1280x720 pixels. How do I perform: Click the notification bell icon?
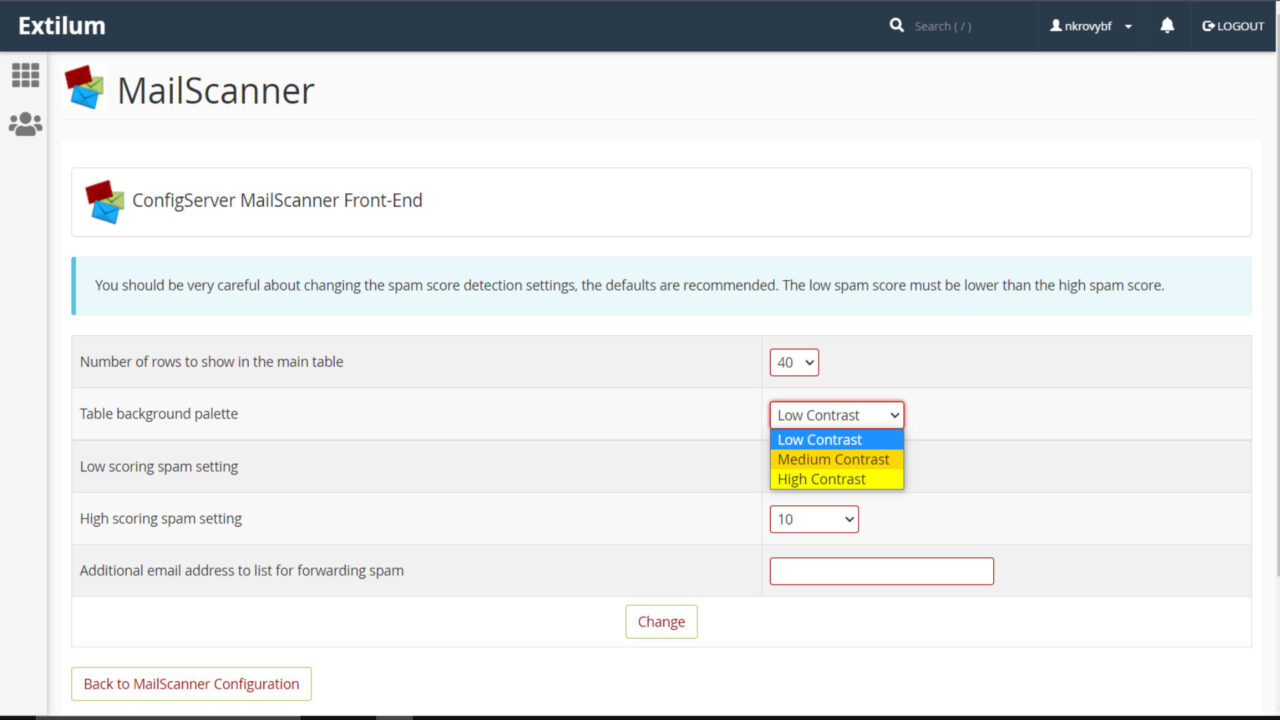point(1166,25)
